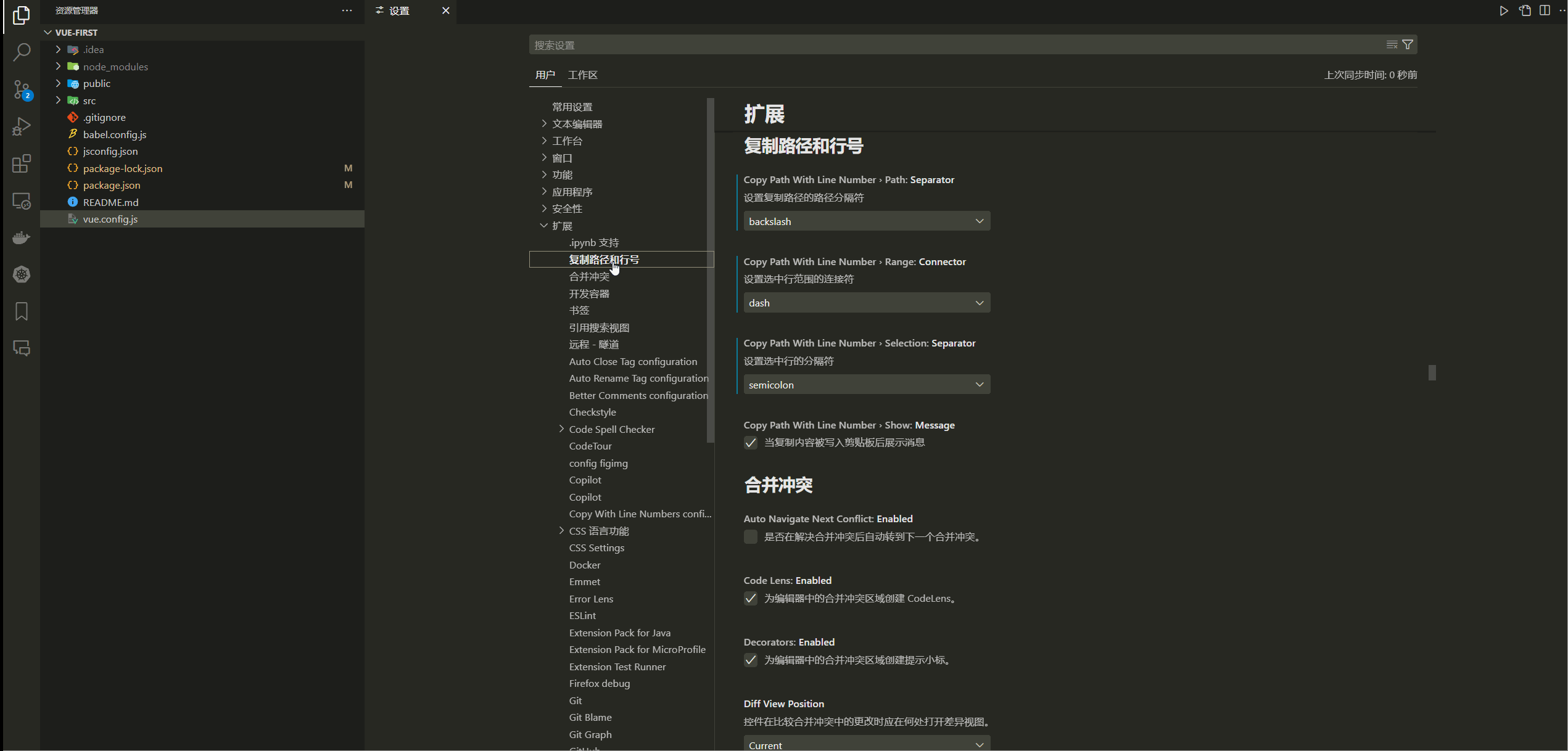This screenshot has width=1568, height=751.
Task: Open package.json in explorer
Action: tap(112, 185)
